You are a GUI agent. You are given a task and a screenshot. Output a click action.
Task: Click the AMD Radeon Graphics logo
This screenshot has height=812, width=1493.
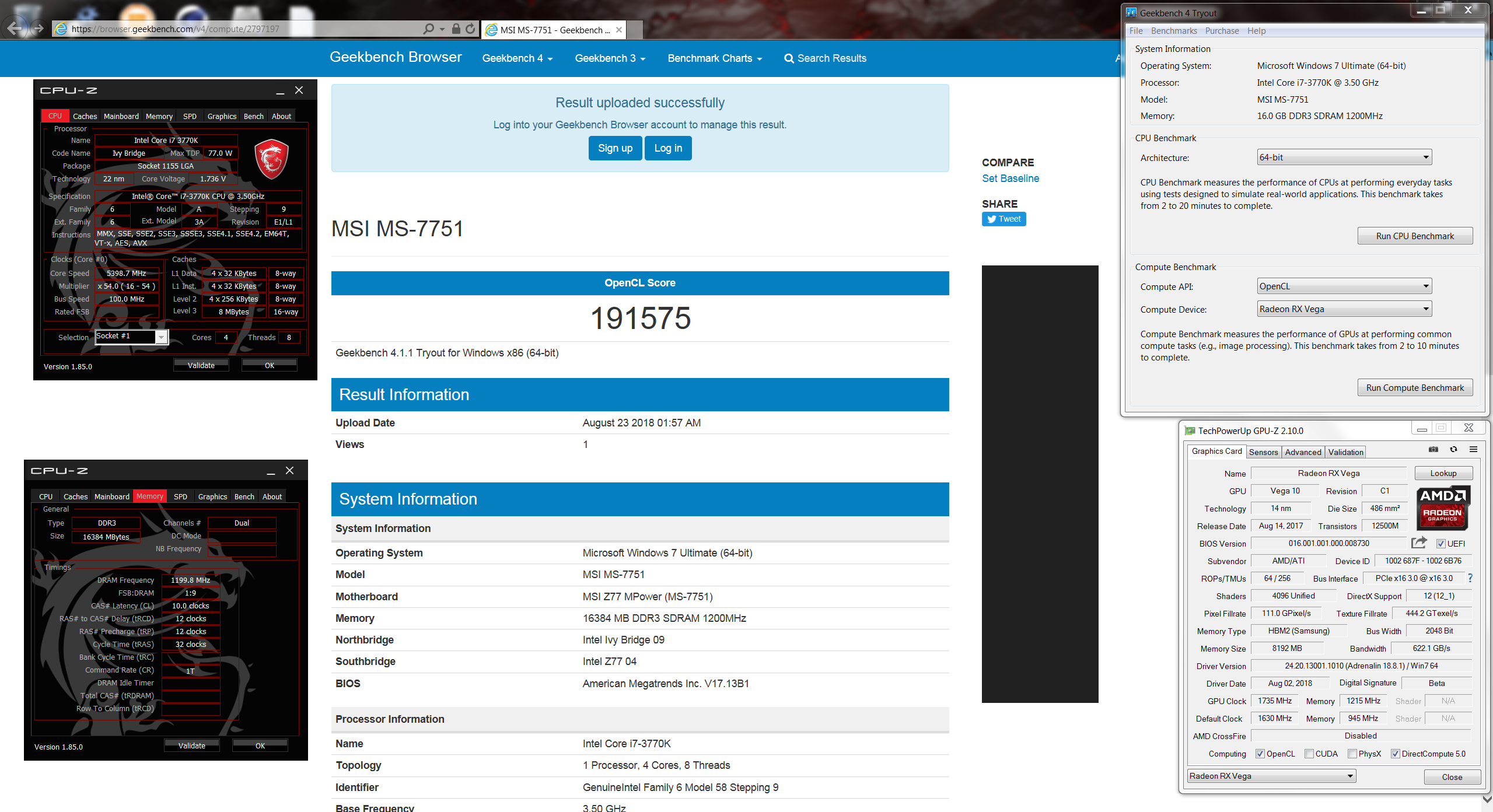tap(1443, 508)
